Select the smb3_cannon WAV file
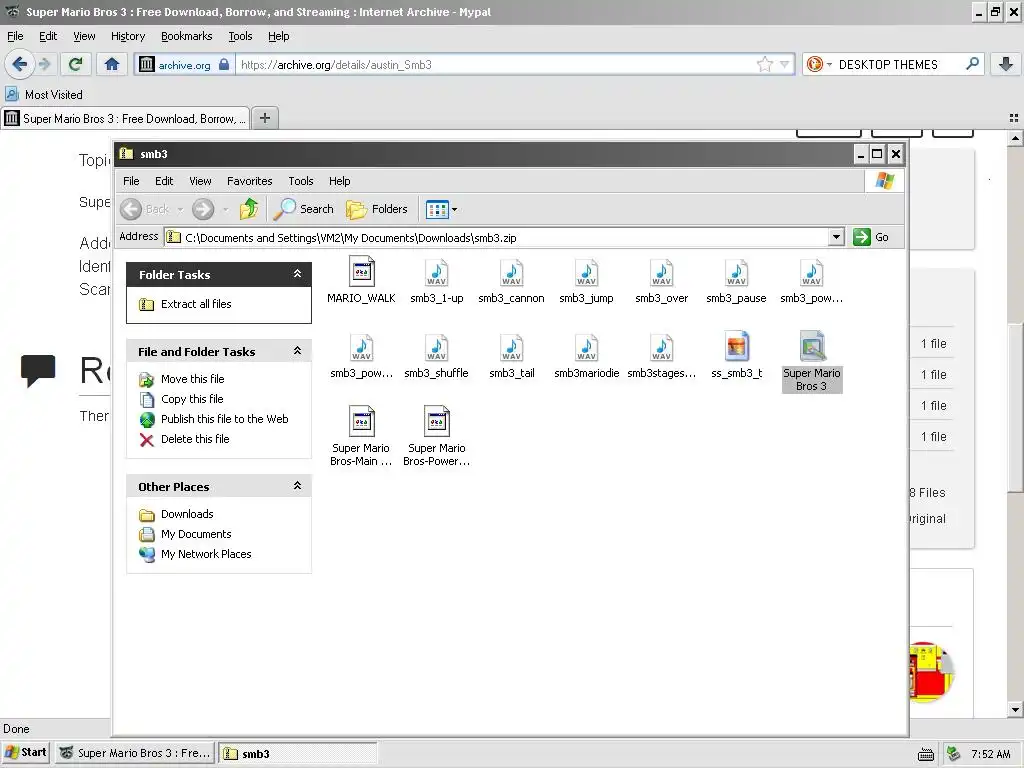This screenshot has width=1024, height=768. pos(511,281)
